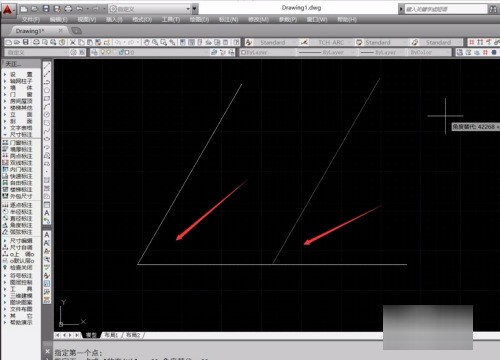Click the keyword search input field
Viewport: 500px width, 360px height.
click(x=445, y=9)
